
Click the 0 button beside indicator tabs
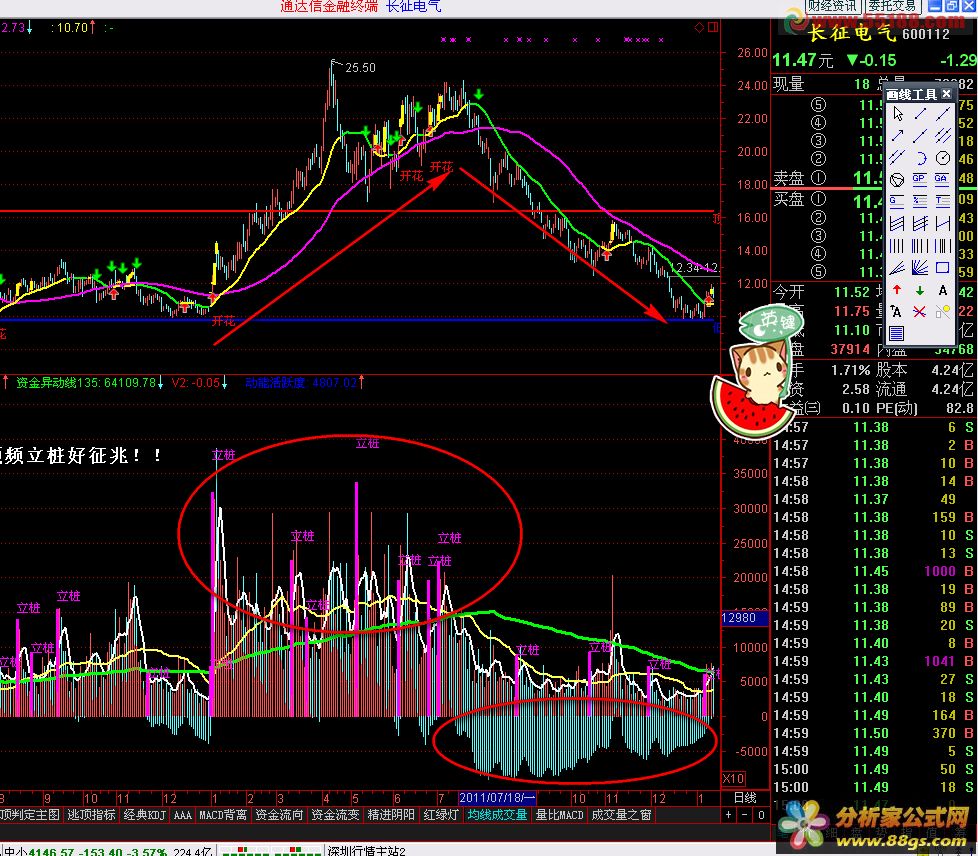[x=760, y=814]
